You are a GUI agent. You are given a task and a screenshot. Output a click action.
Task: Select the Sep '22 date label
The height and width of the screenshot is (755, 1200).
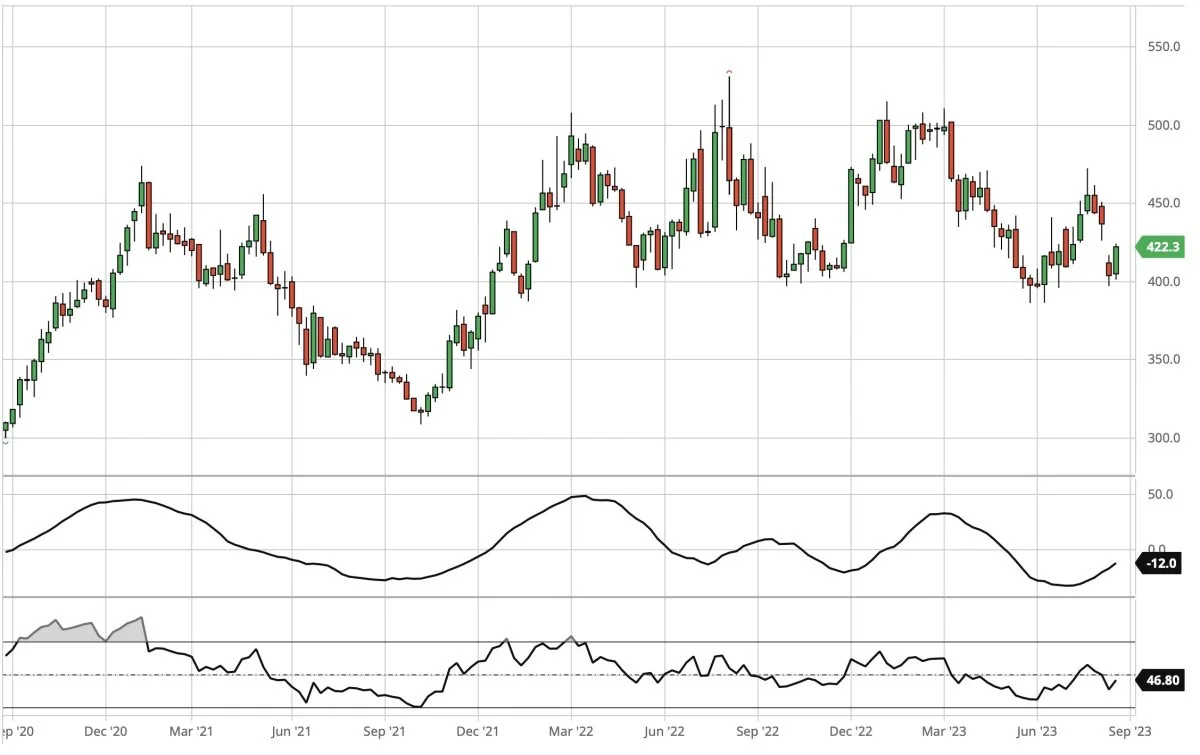click(758, 732)
